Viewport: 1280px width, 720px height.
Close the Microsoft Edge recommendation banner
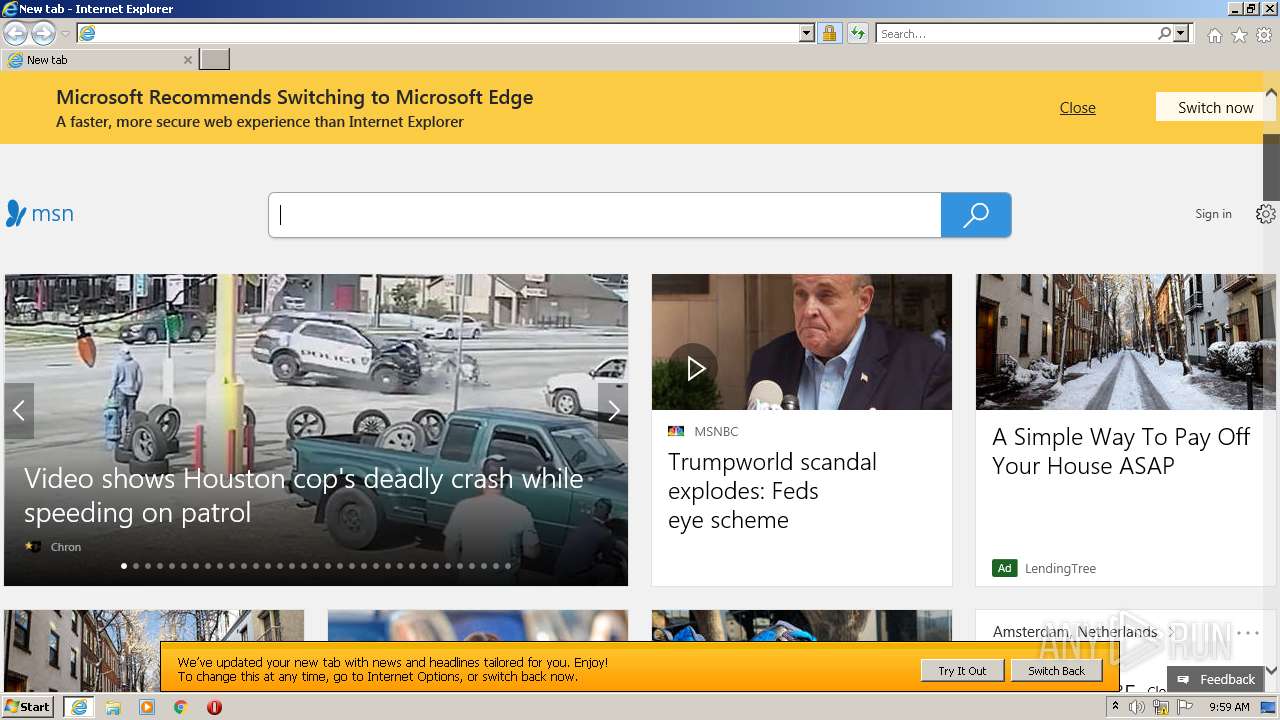point(1077,108)
